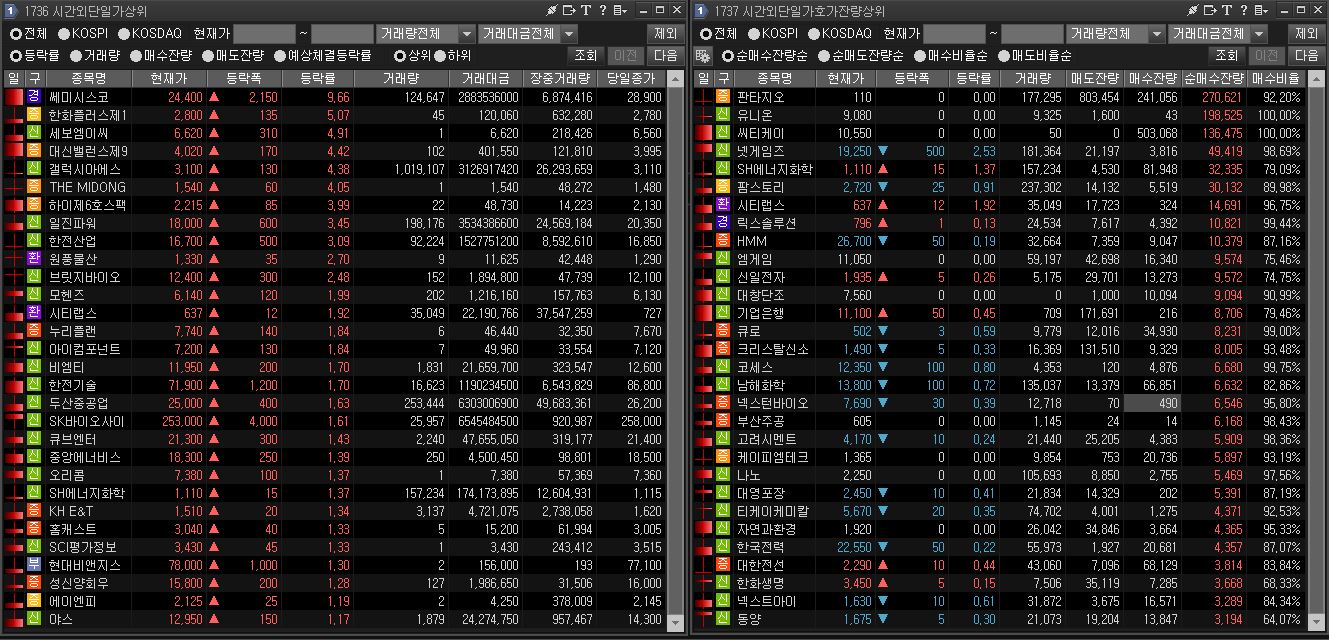Viewport: 1329px width, 640px height.
Task: Select the 매수잔량 radio button in 1736 window
Action: click(135, 55)
